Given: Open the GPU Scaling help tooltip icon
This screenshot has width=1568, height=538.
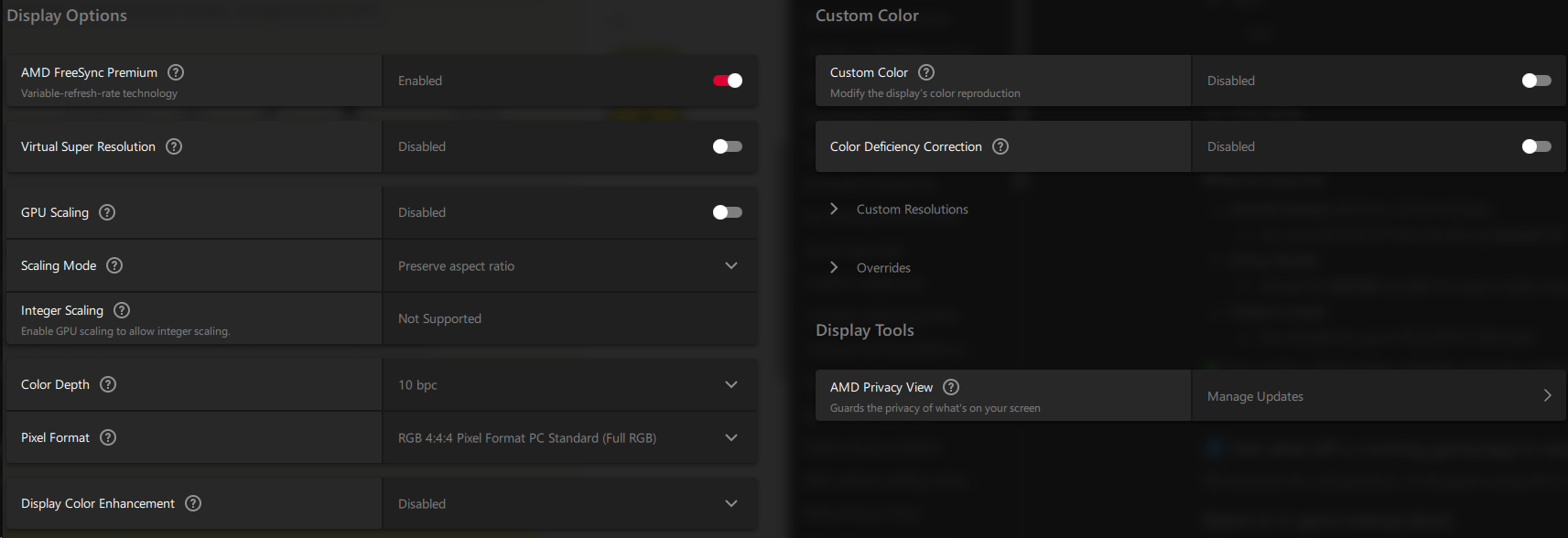Looking at the screenshot, I should coord(107,212).
